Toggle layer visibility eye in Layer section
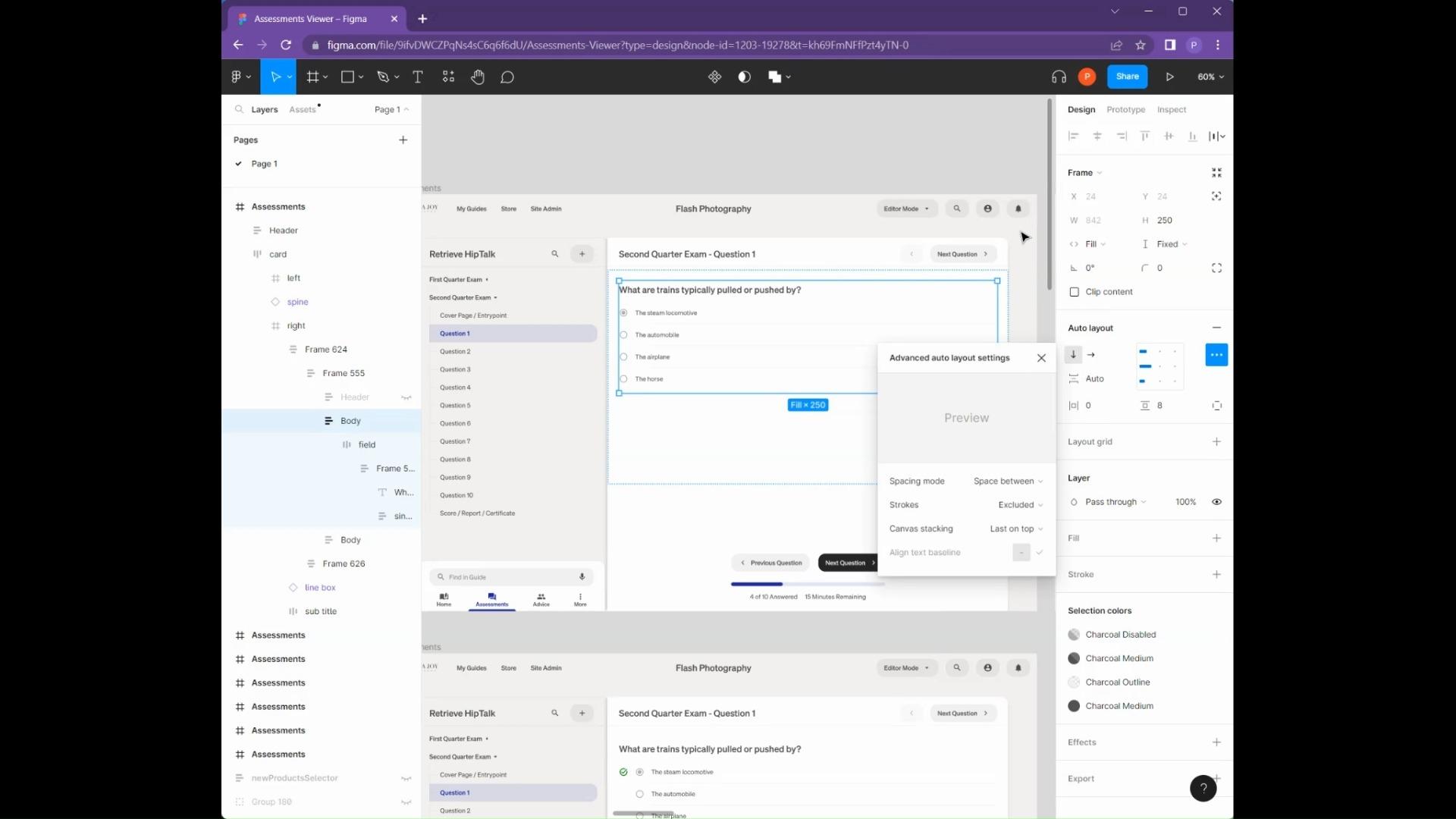 click(x=1216, y=502)
